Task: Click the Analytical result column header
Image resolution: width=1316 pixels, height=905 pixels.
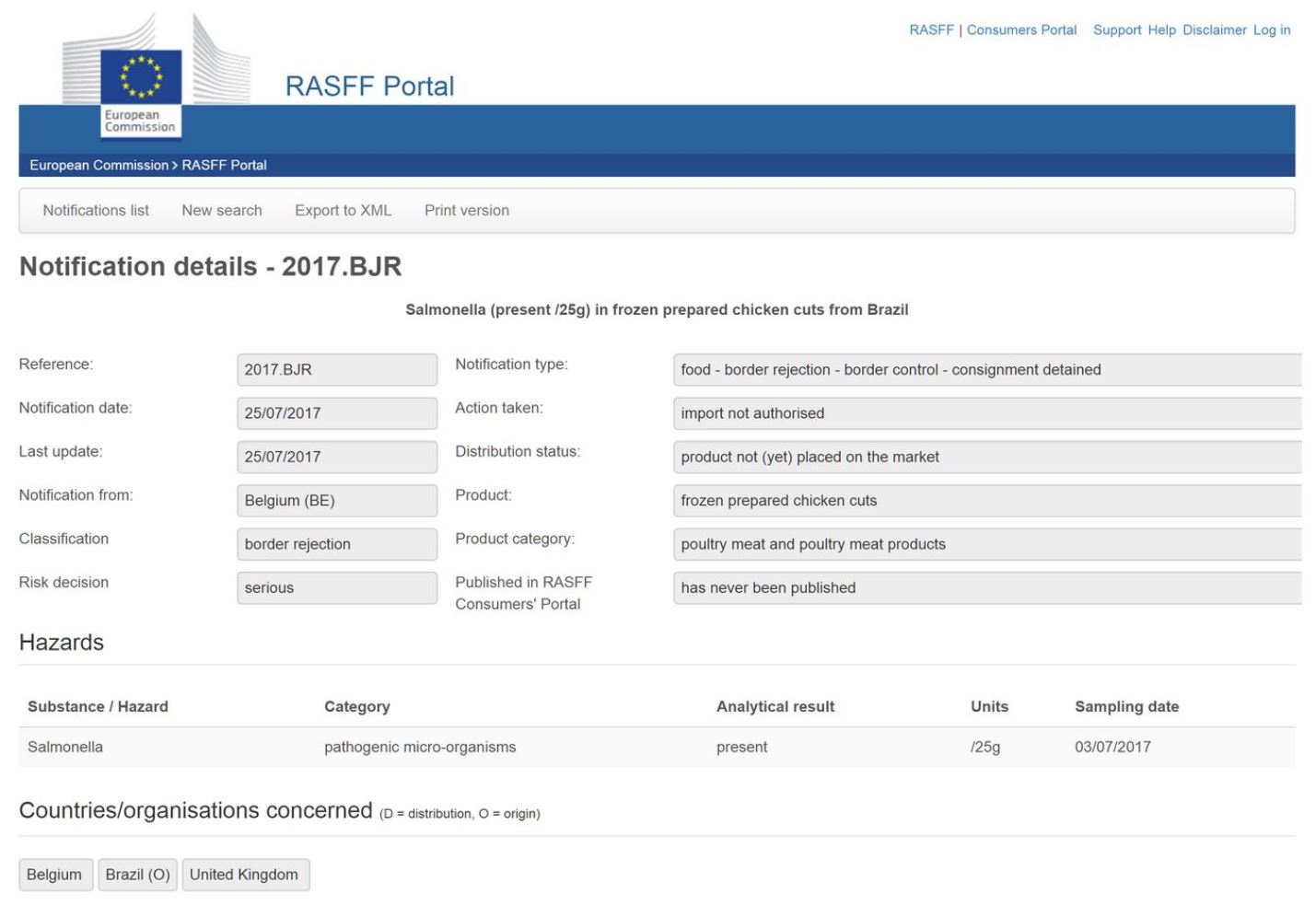Action: [x=775, y=706]
